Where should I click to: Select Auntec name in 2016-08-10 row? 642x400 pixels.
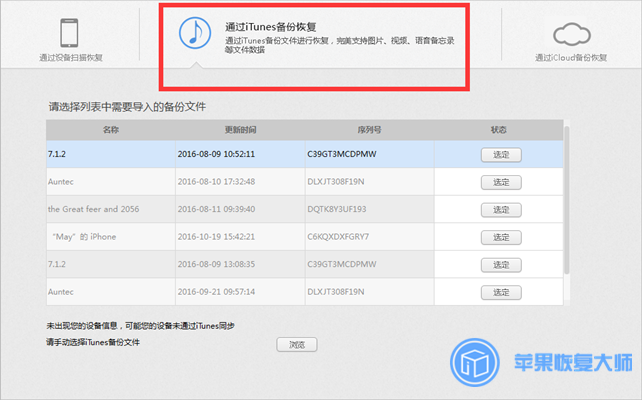(x=61, y=182)
